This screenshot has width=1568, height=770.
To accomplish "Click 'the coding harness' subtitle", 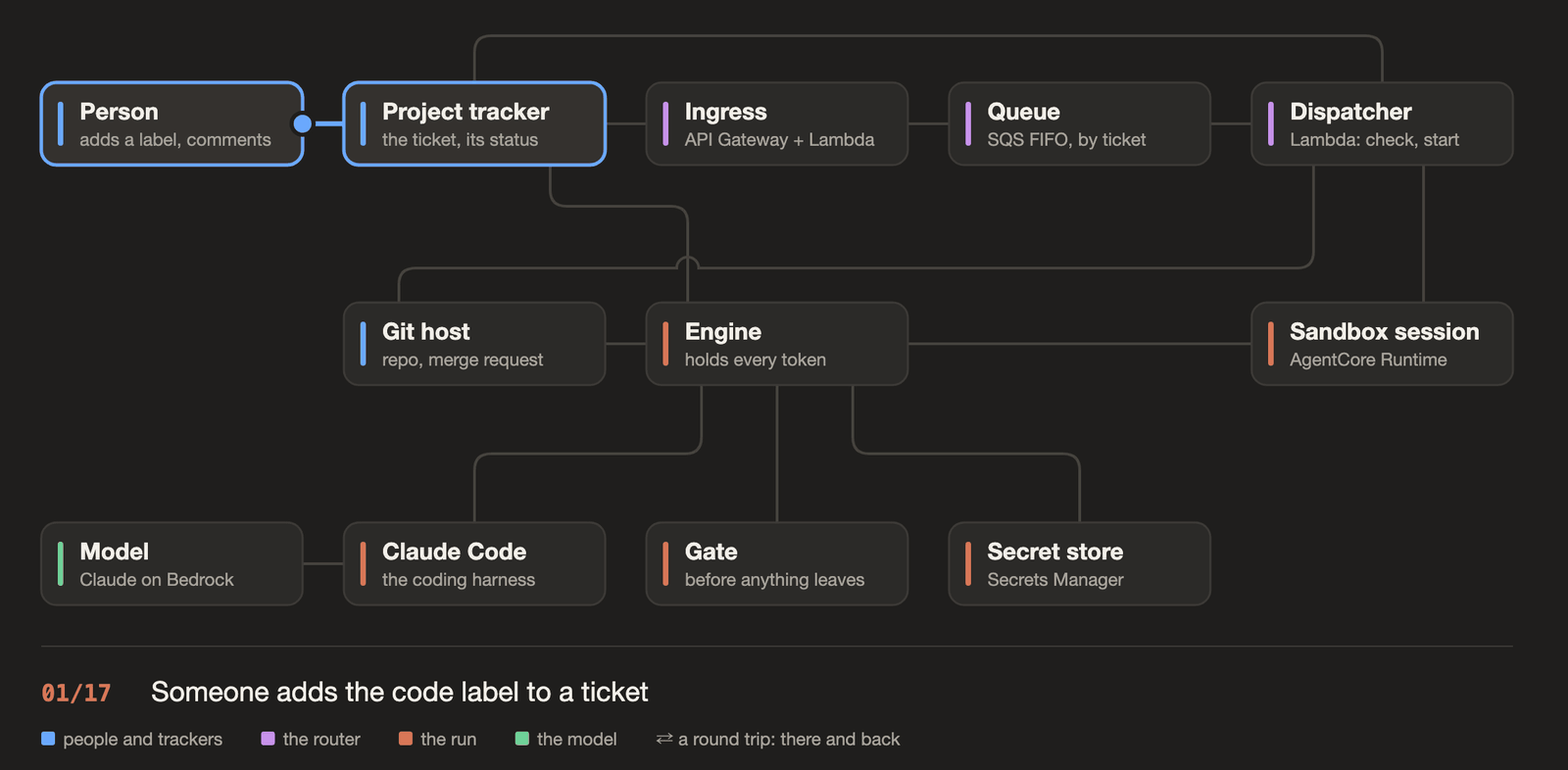I will [459, 580].
